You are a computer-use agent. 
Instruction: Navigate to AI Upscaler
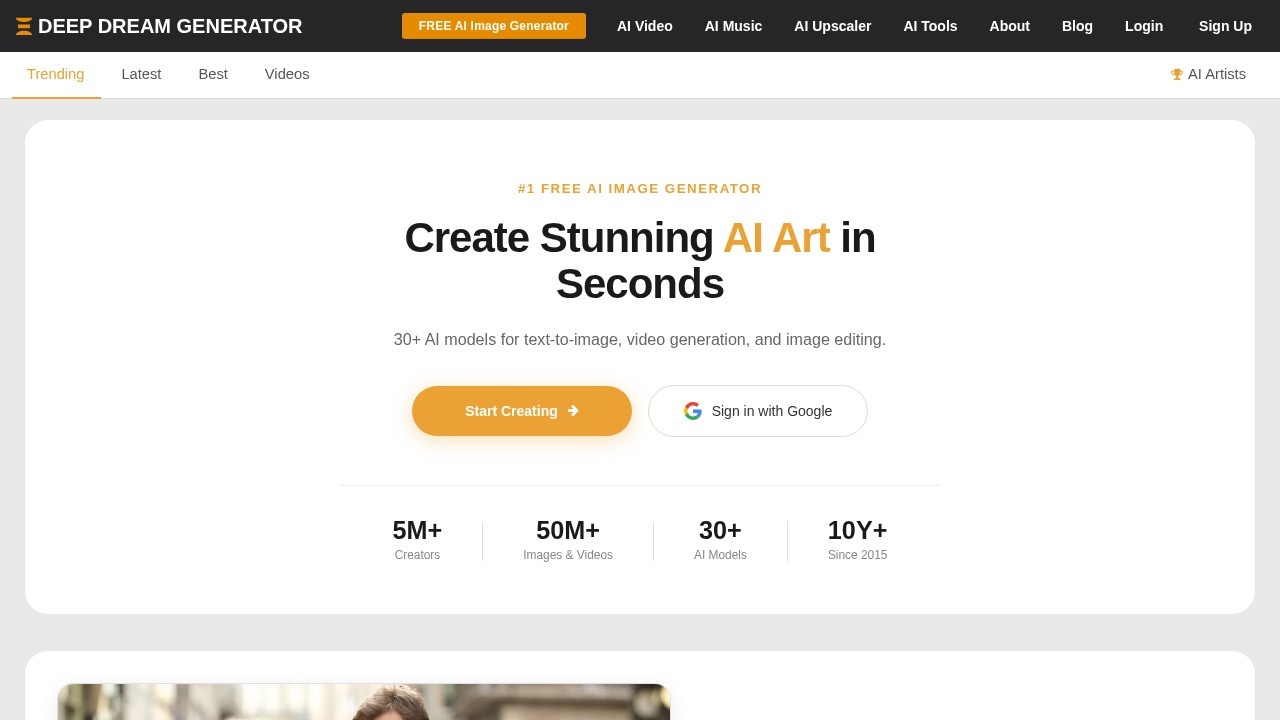click(833, 26)
